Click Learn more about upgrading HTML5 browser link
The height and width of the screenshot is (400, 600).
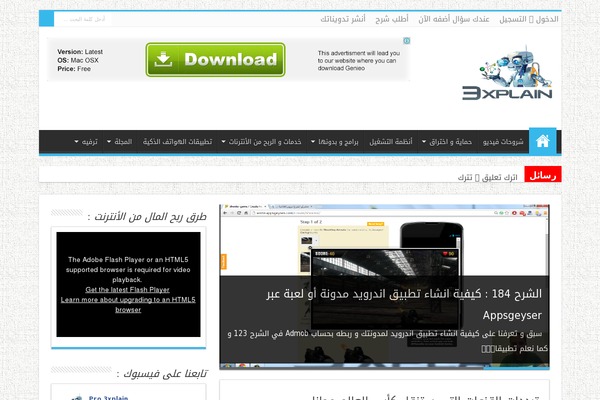(x=128, y=305)
